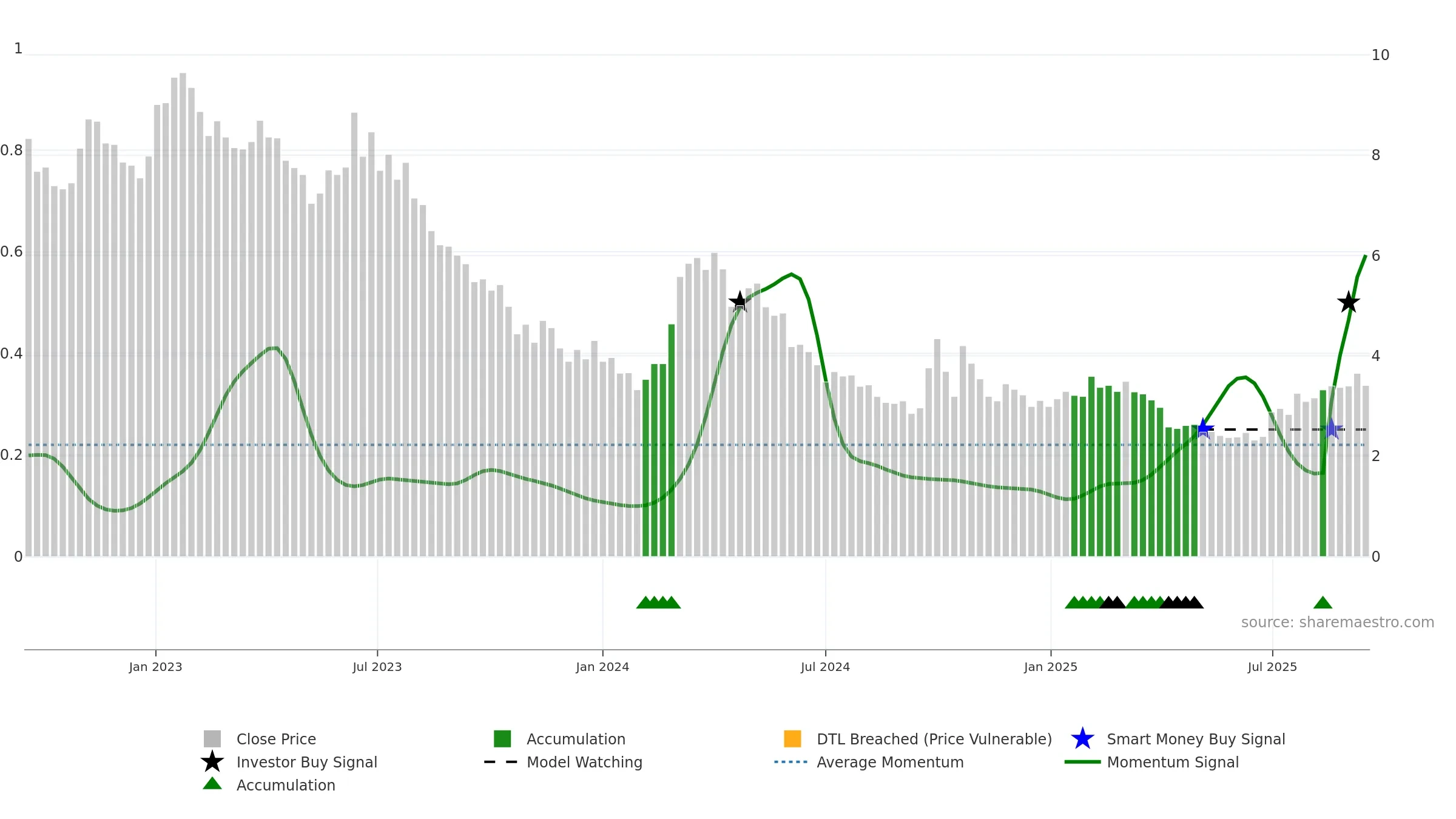Click the Investor Buy star near 2024 peak
Viewport: 1456px width, 819px height.
tap(739, 302)
